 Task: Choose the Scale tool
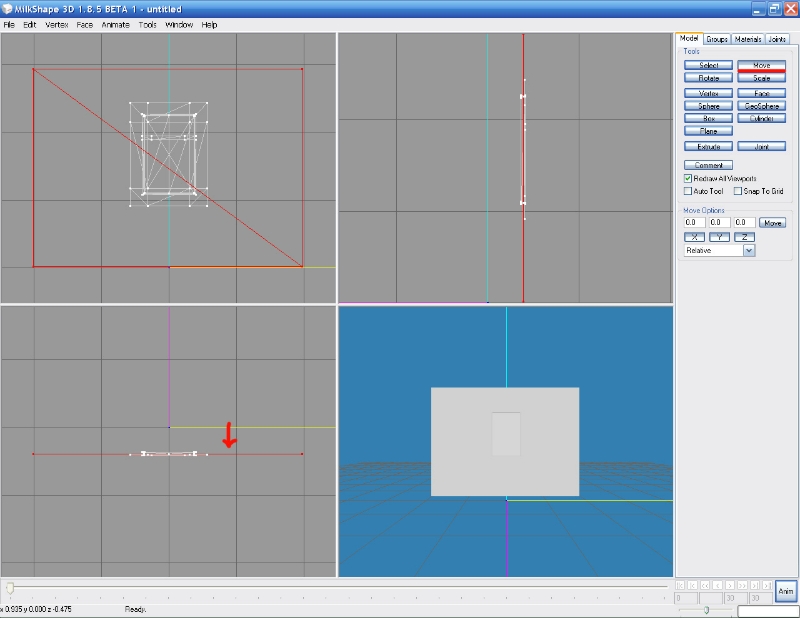coord(761,78)
